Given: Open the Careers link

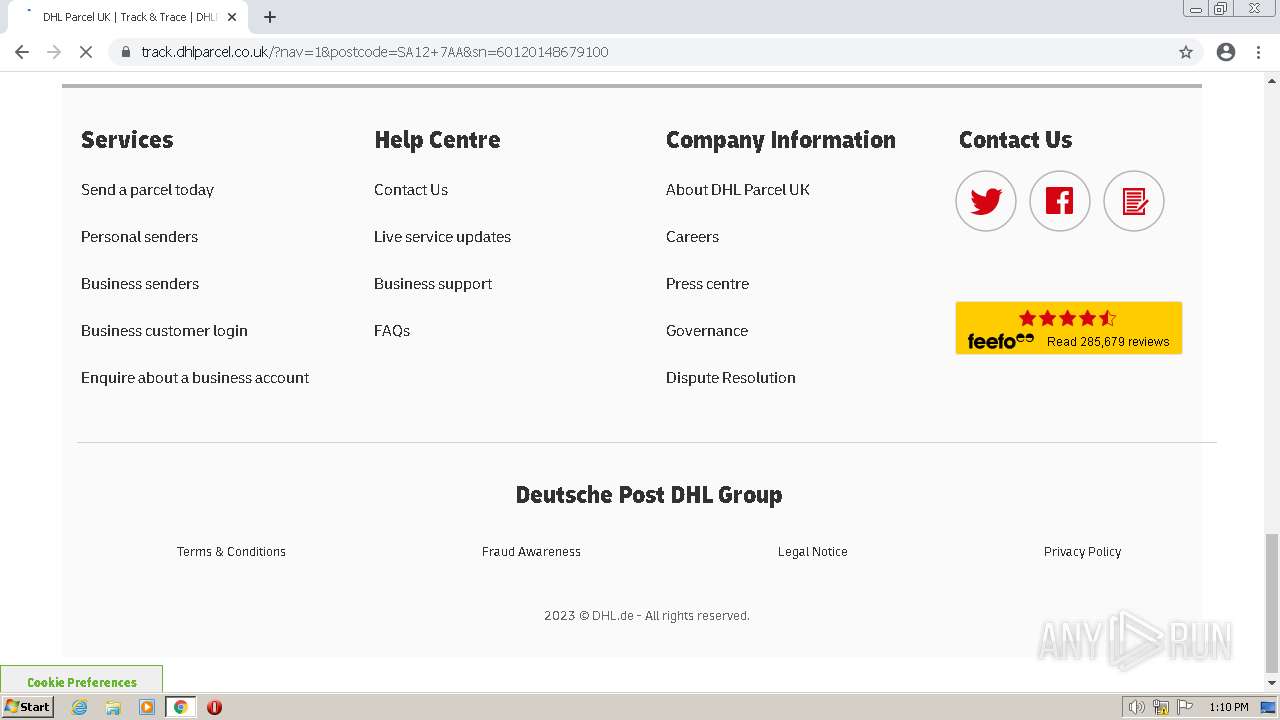Looking at the screenshot, I should [692, 237].
